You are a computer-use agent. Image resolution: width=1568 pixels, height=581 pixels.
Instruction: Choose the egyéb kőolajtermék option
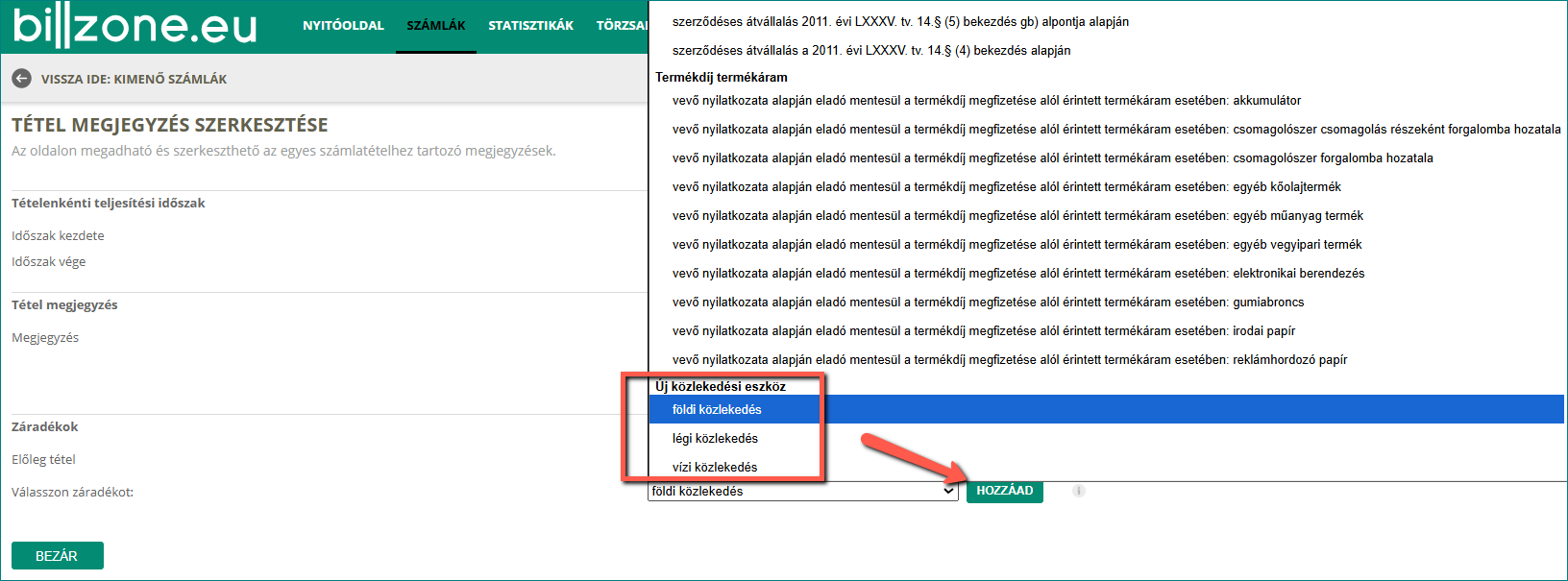pyautogui.click(x=1006, y=187)
